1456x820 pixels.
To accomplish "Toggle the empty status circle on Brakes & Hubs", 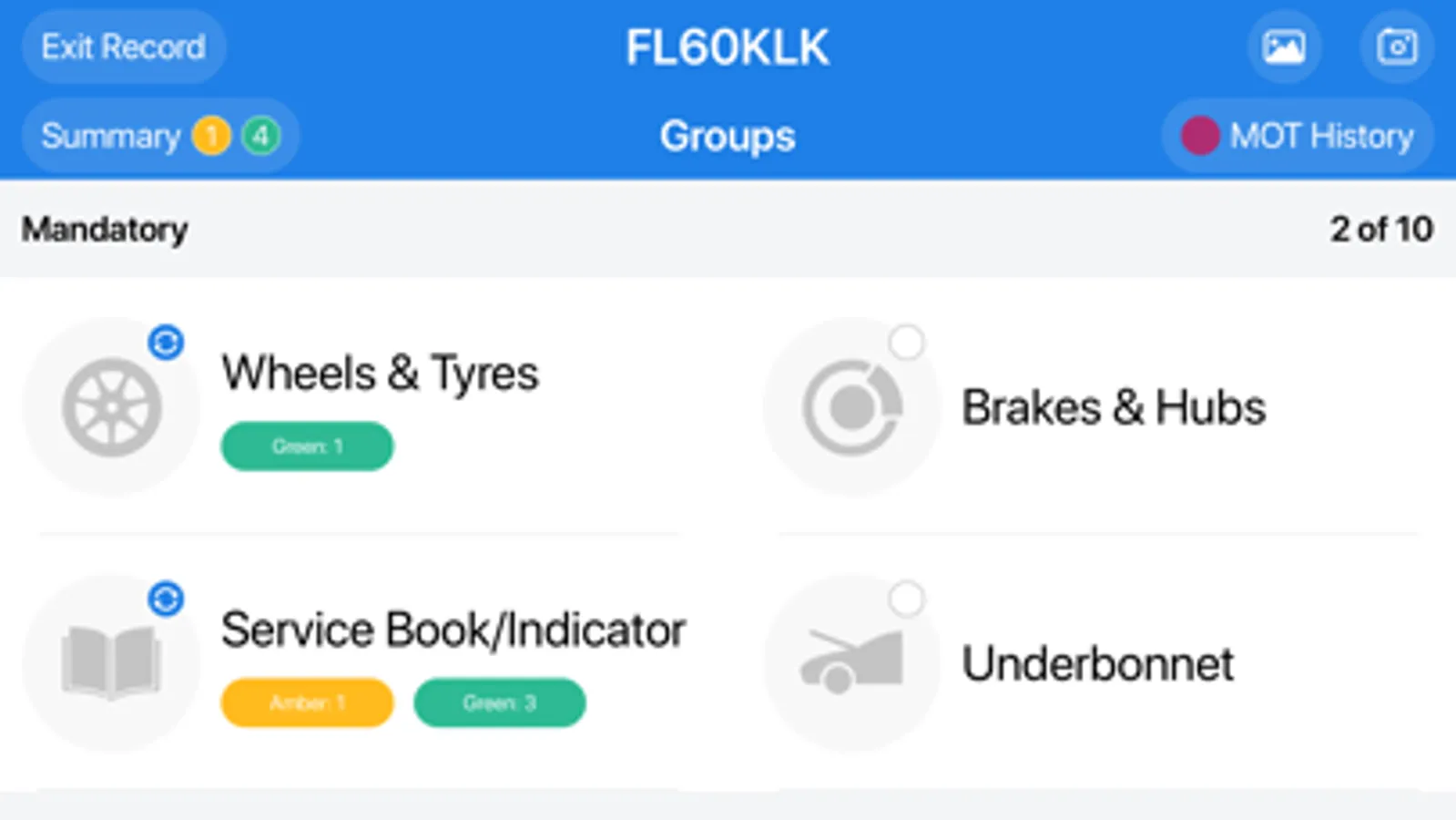I will (x=906, y=343).
